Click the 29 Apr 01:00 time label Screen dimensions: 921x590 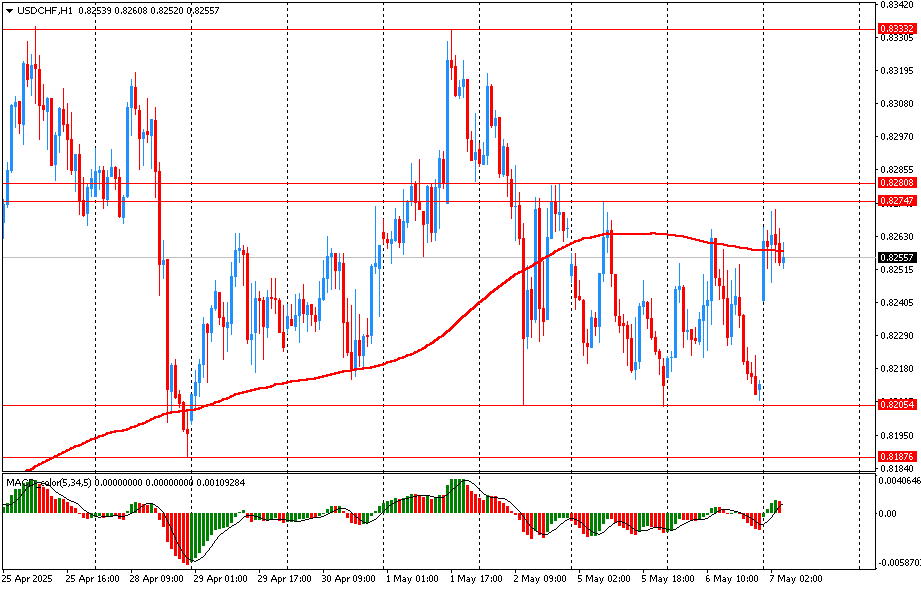(x=220, y=578)
